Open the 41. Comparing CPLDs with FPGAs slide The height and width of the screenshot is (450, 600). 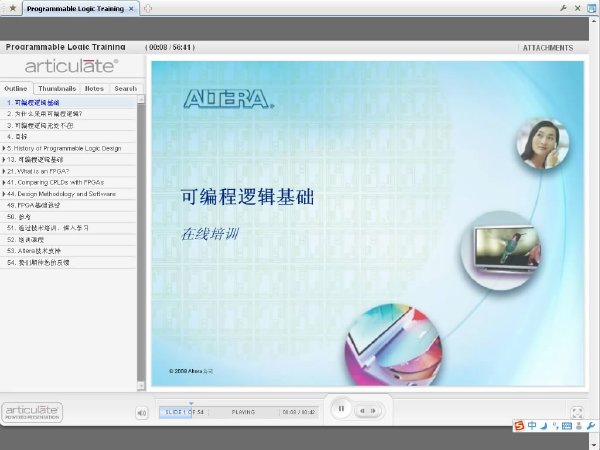click(55, 183)
